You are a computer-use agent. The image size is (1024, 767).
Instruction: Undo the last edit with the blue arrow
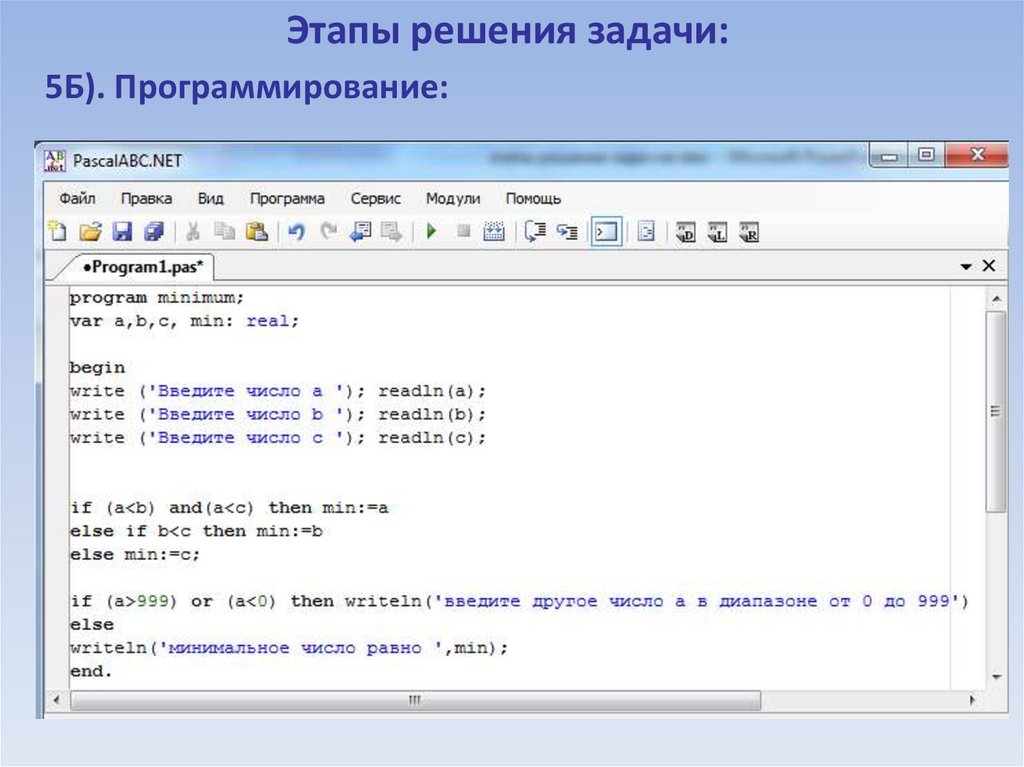coord(296,231)
